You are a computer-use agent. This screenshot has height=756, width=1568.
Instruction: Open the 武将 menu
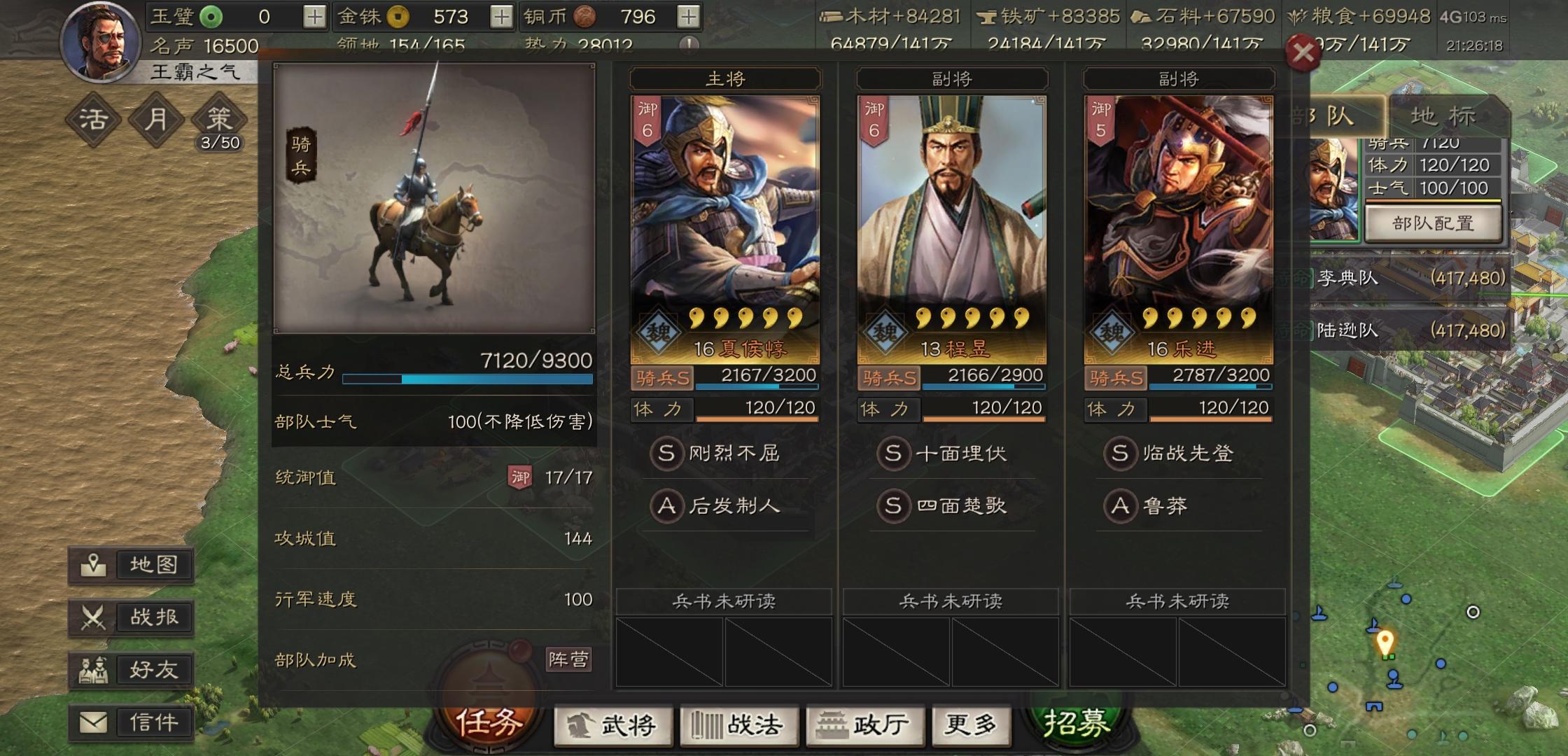pos(613,725)
